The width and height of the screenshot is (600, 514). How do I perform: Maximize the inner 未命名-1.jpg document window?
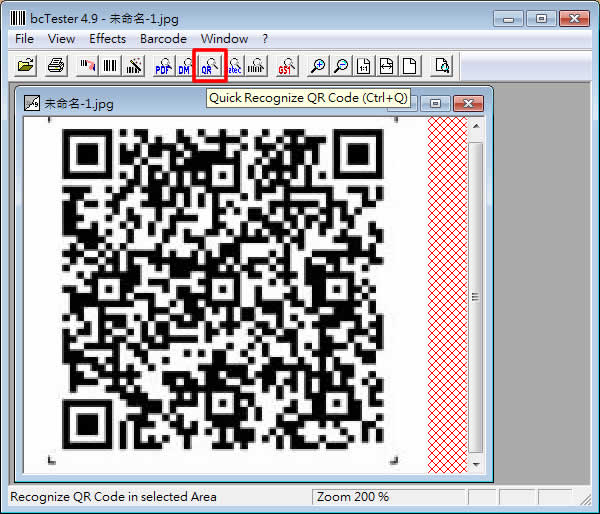click(x=435, y=103)
